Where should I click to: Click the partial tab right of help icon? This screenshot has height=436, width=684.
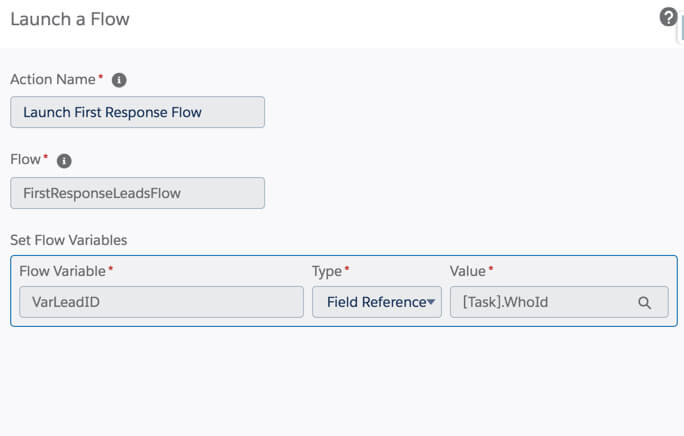681,25
